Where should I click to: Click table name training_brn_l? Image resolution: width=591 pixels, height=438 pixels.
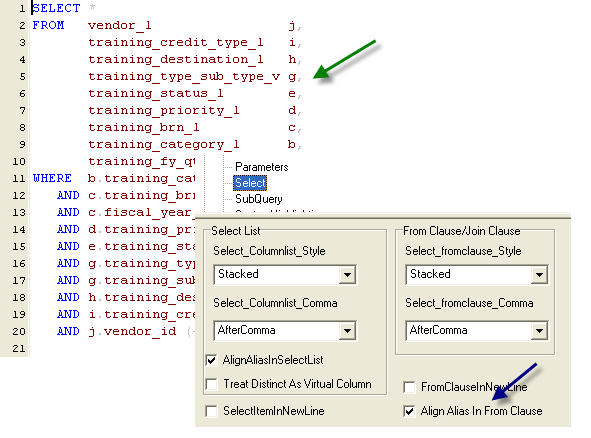144,127
